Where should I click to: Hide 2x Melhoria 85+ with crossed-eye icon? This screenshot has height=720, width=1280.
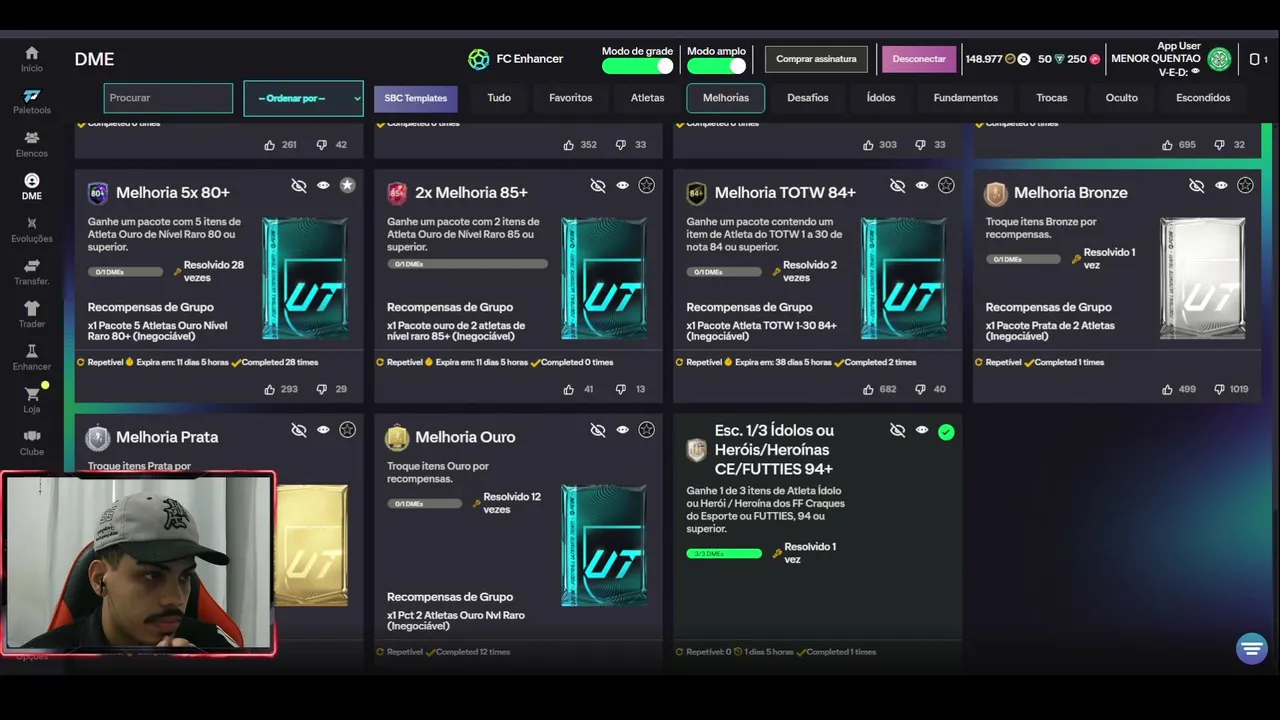pyautogui.click(x=597, y=186)
